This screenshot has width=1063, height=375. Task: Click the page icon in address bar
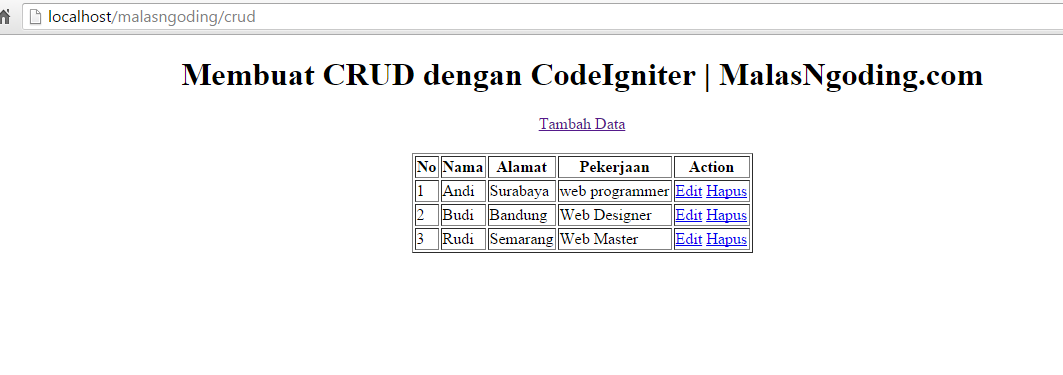pyautogui.click(x=37, y=17)
